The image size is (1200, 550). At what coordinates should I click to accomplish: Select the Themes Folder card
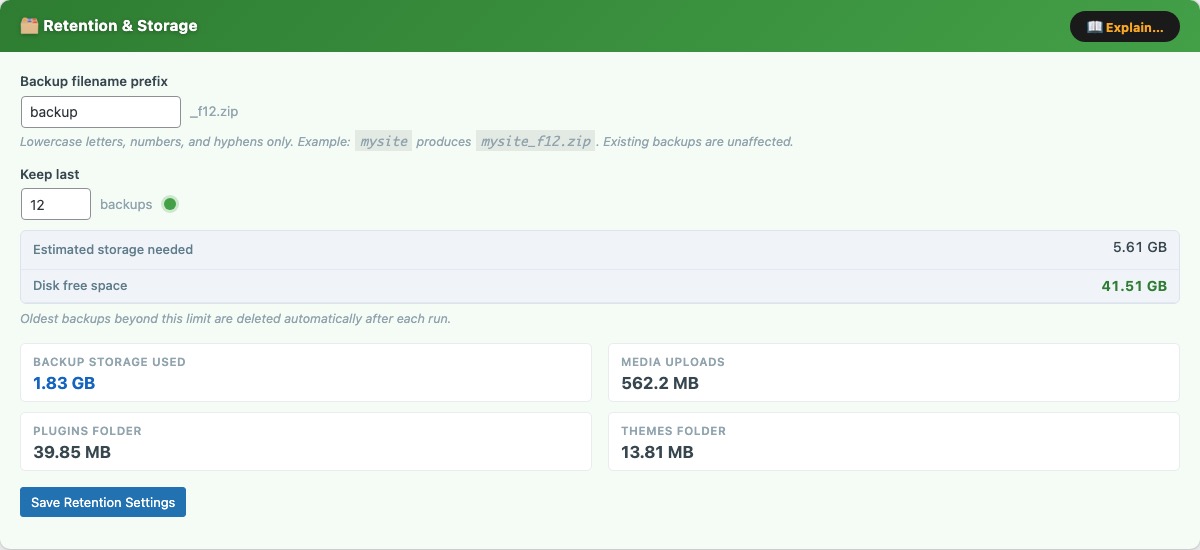tap(893, 442)
